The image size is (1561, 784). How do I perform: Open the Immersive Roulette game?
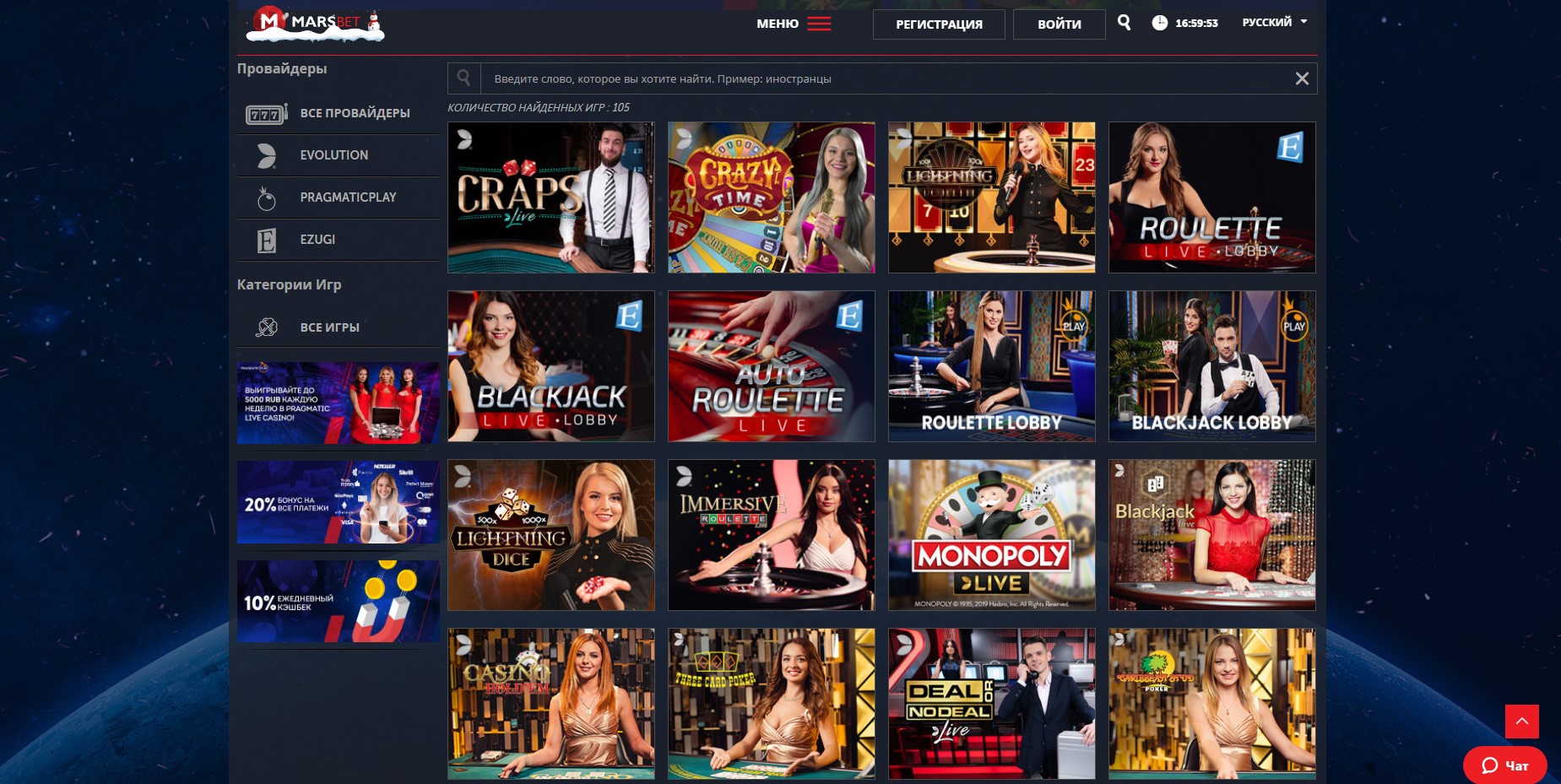point(772,535)
